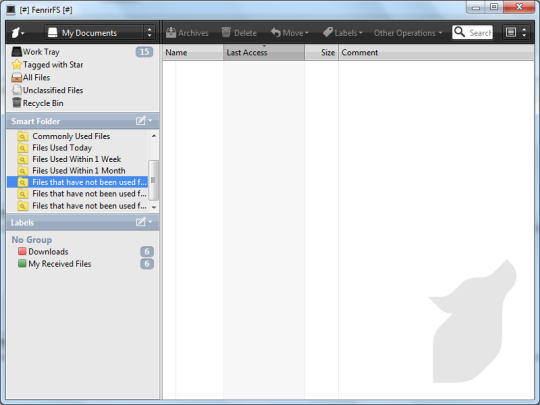The image size is (540, 405).
Task: Click the Delete trash toolbar button
Action: pos(239,33)
